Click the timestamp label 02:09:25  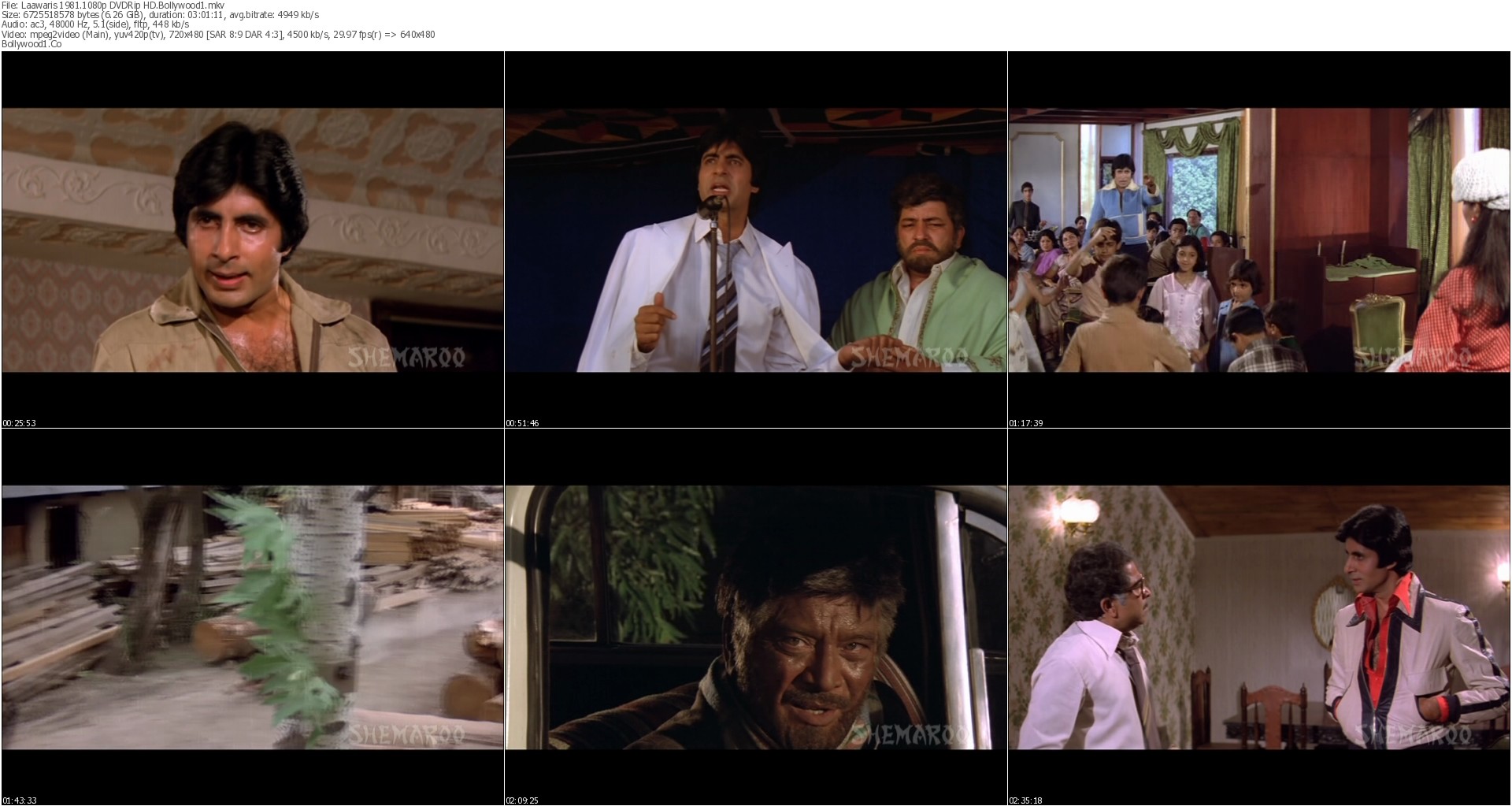(522, 800)
